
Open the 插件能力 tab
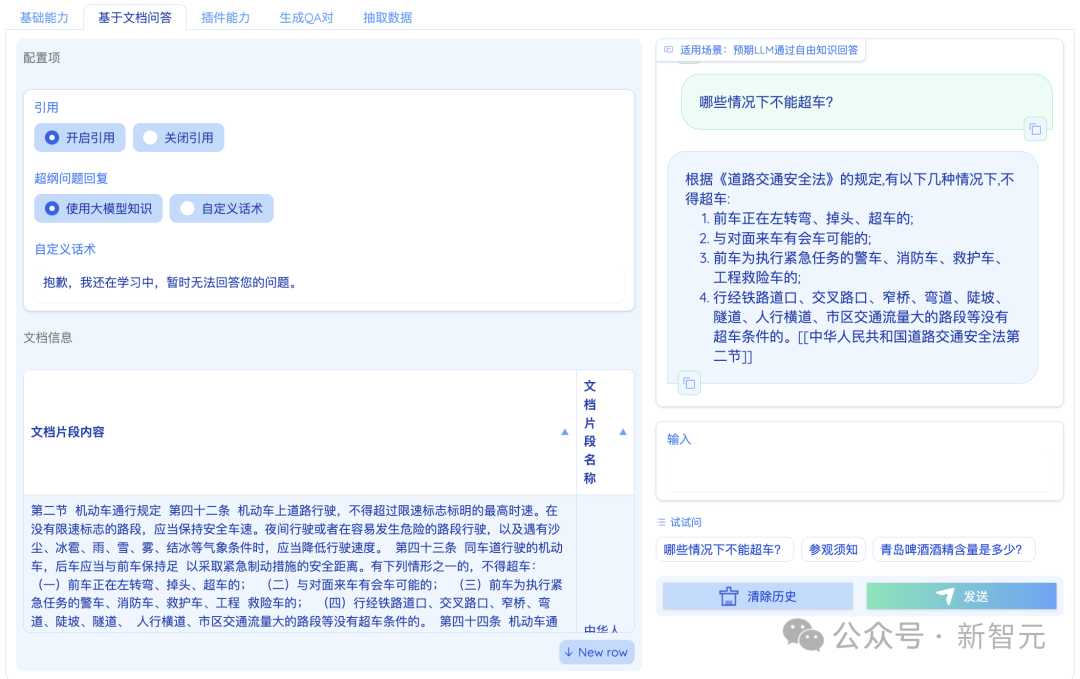click(225, 17)
